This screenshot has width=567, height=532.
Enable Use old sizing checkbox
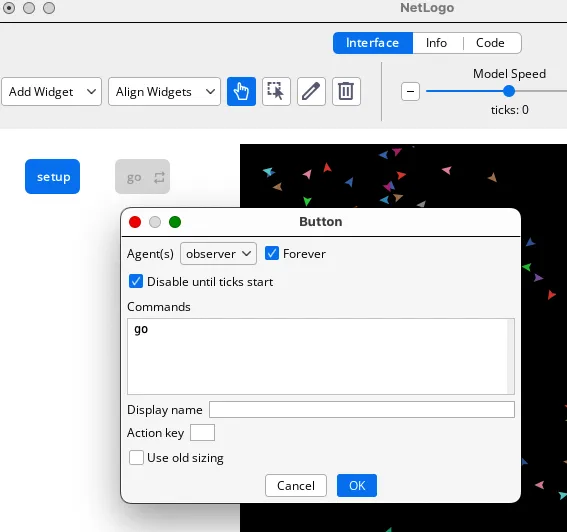point(136,457)
